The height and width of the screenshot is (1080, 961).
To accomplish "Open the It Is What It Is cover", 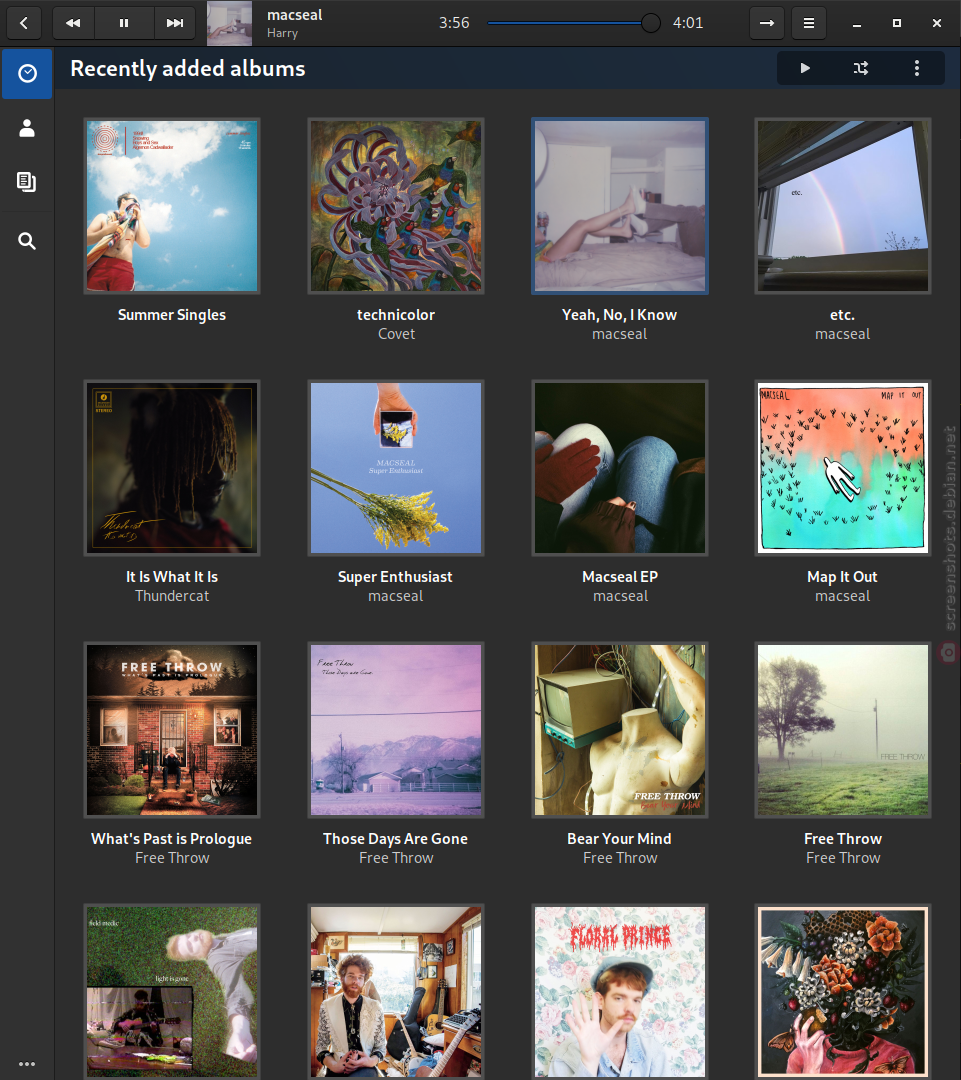I will pyautogui.click(x=172, y=468).
